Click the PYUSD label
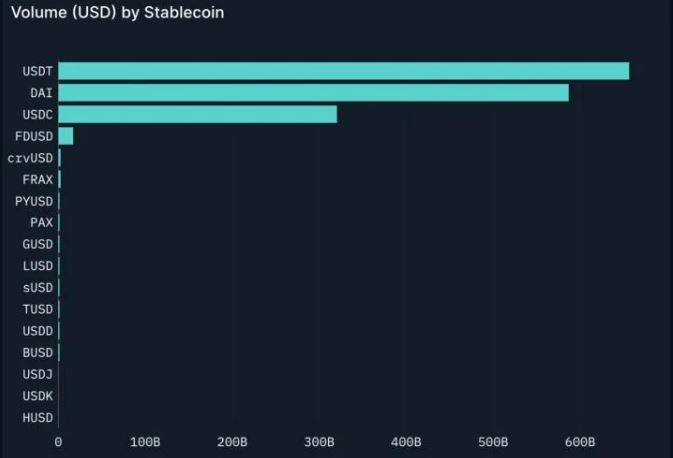 pyautogui.click(x=34, y=201)
